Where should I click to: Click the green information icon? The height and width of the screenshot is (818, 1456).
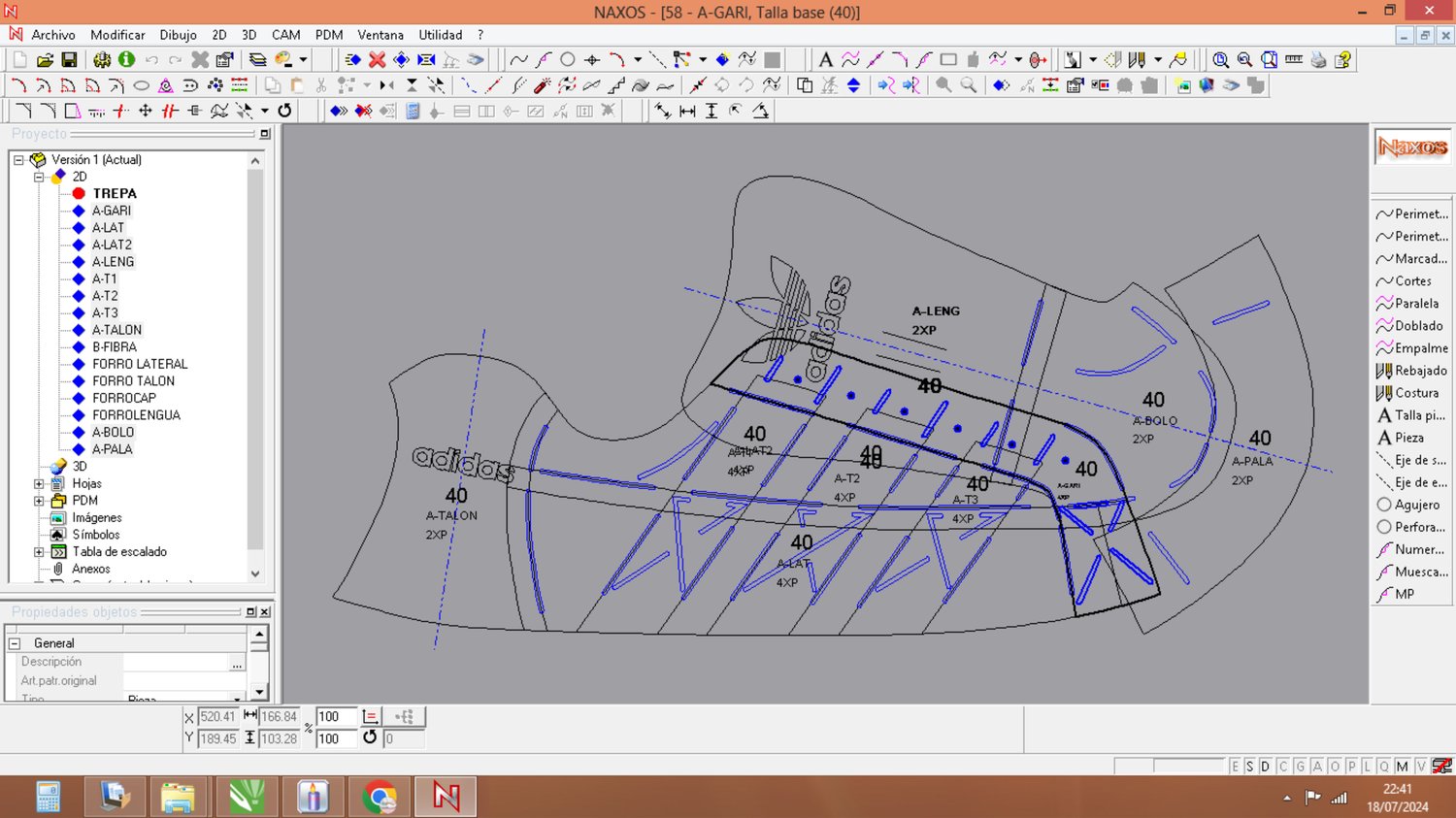pos(126,60)
